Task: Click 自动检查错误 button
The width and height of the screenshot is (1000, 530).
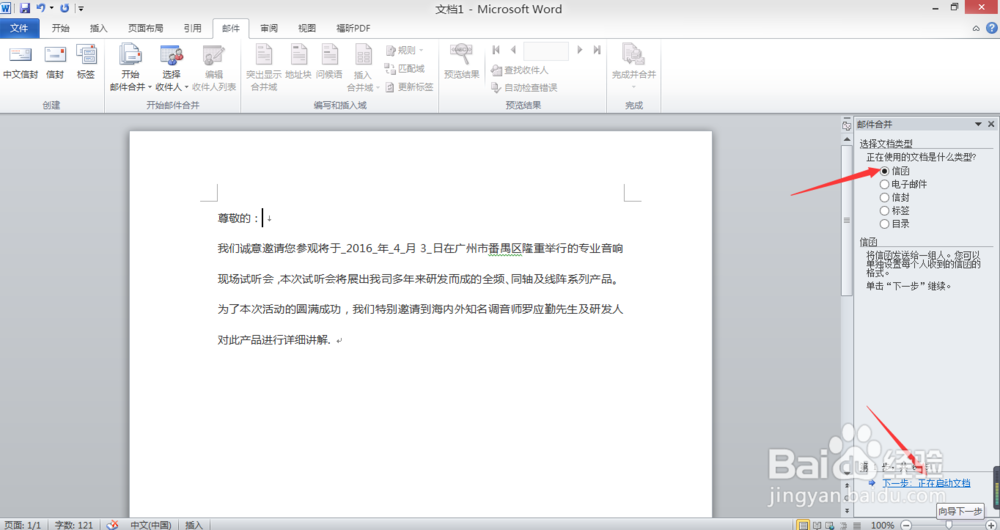Action: pos(524,87)
